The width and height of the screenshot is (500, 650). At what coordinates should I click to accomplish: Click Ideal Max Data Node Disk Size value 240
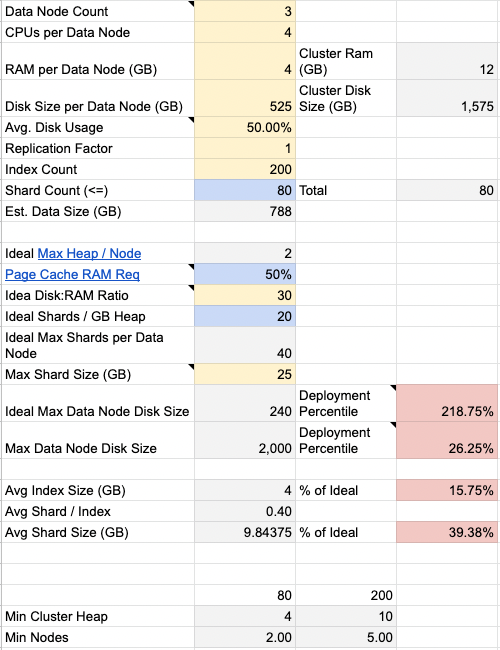click(x=245, y=403)
